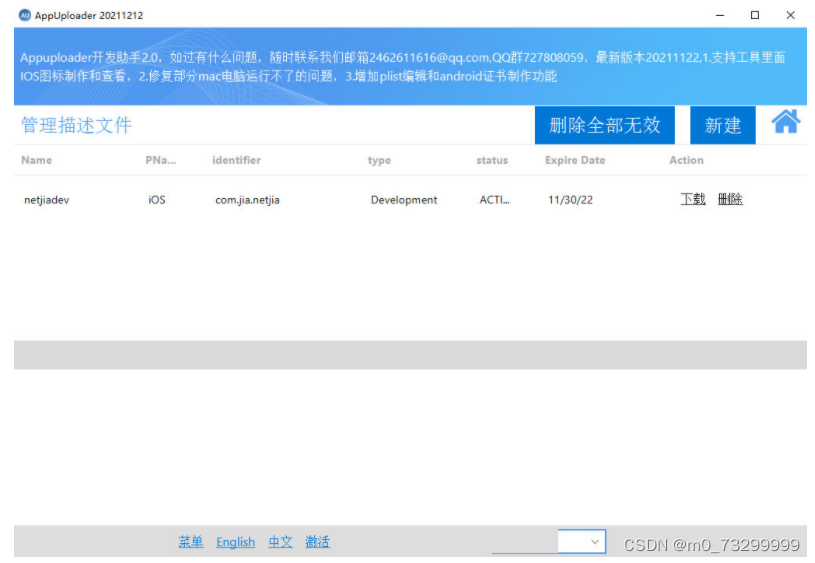Click the 11/30/22 expire date cell
The width and height of the screenshot is (815, 563).
(x=570, y=200)
